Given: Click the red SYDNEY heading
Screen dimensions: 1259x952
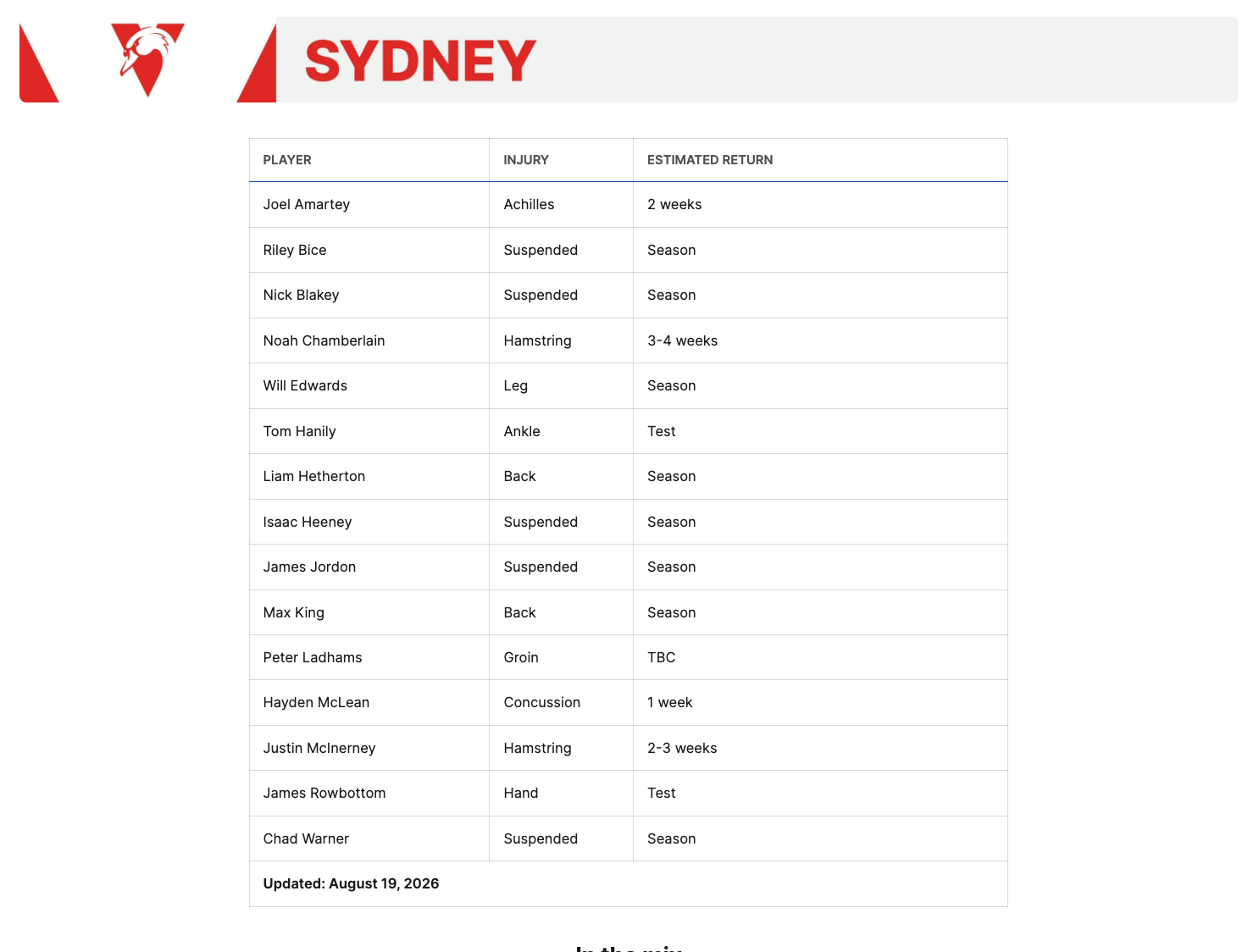Looking at the screenshot, I should click(x=420, y=60).
